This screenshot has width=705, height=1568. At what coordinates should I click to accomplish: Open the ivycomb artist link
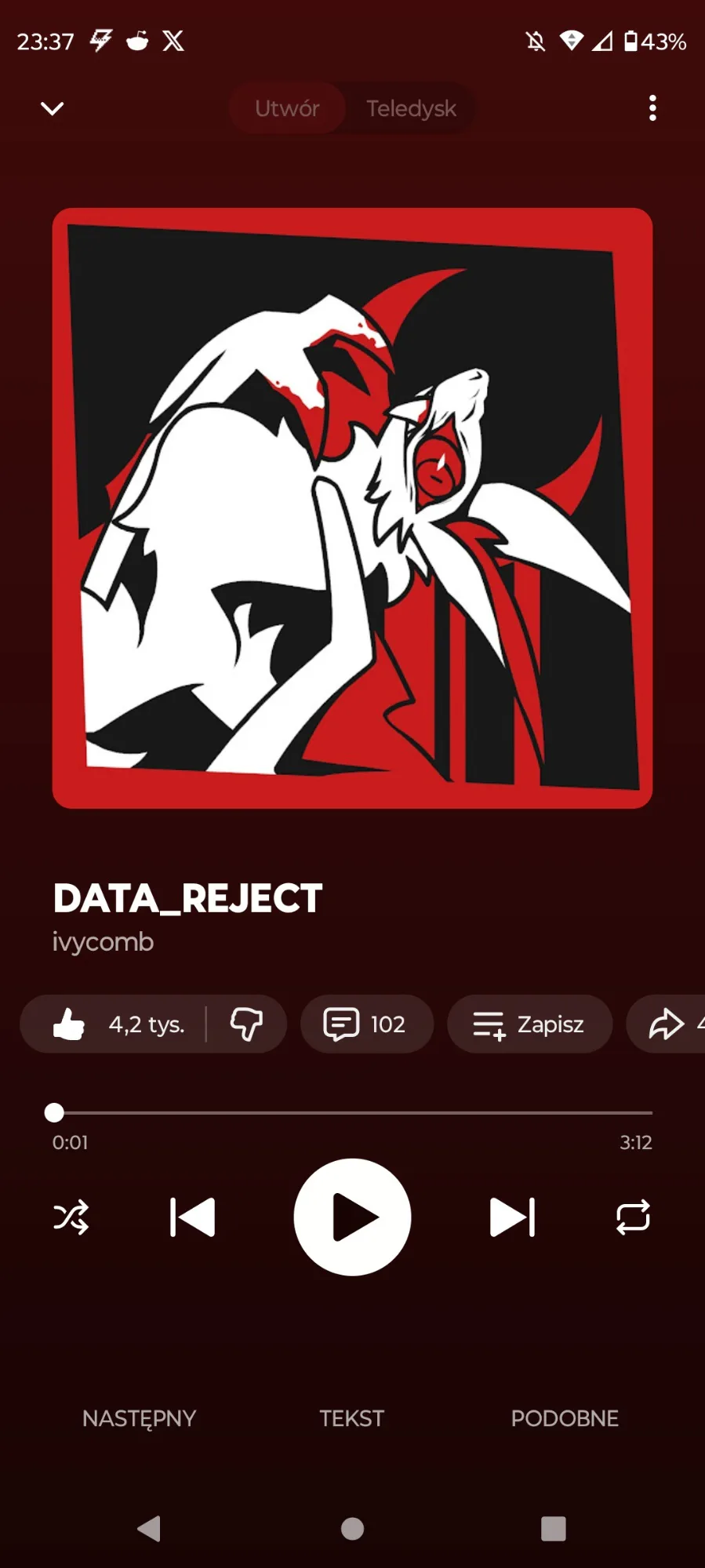(103, 942)
